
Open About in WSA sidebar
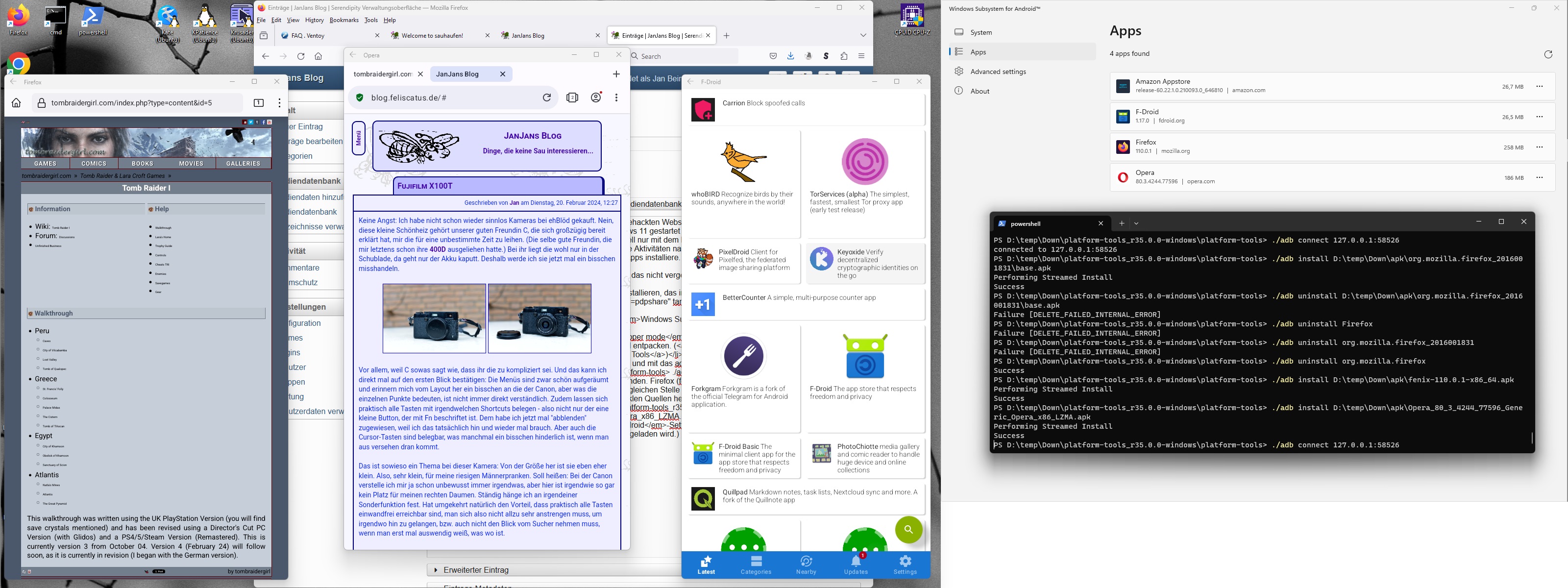(x=1023, y=91)
